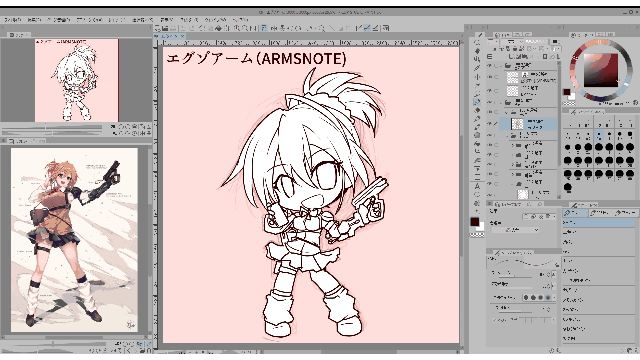
Task: Select the highlighted pen tool in tool palette
Action: (477, 102)
